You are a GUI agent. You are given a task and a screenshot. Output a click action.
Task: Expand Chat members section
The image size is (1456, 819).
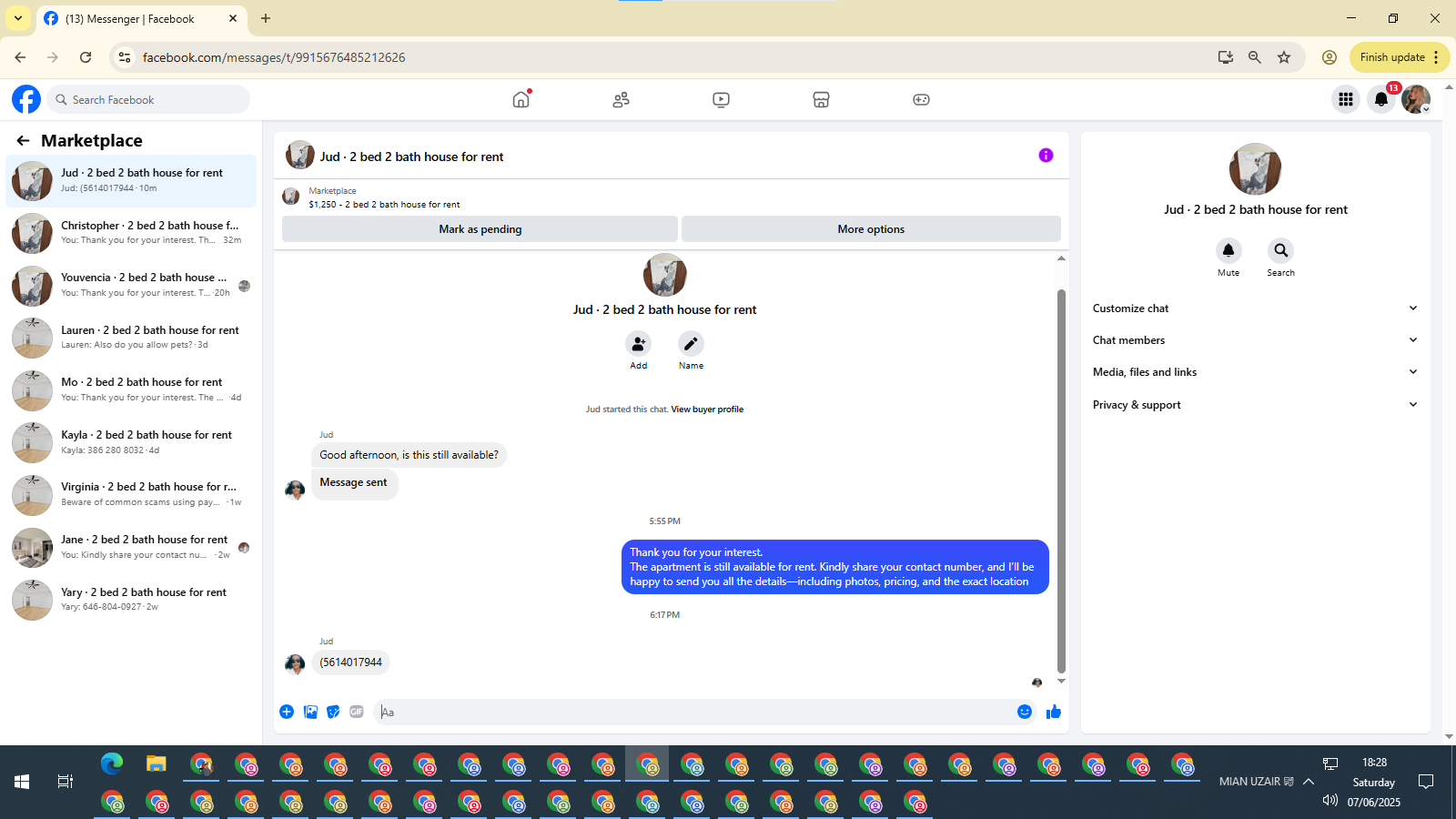click(x=1255, y=340)
